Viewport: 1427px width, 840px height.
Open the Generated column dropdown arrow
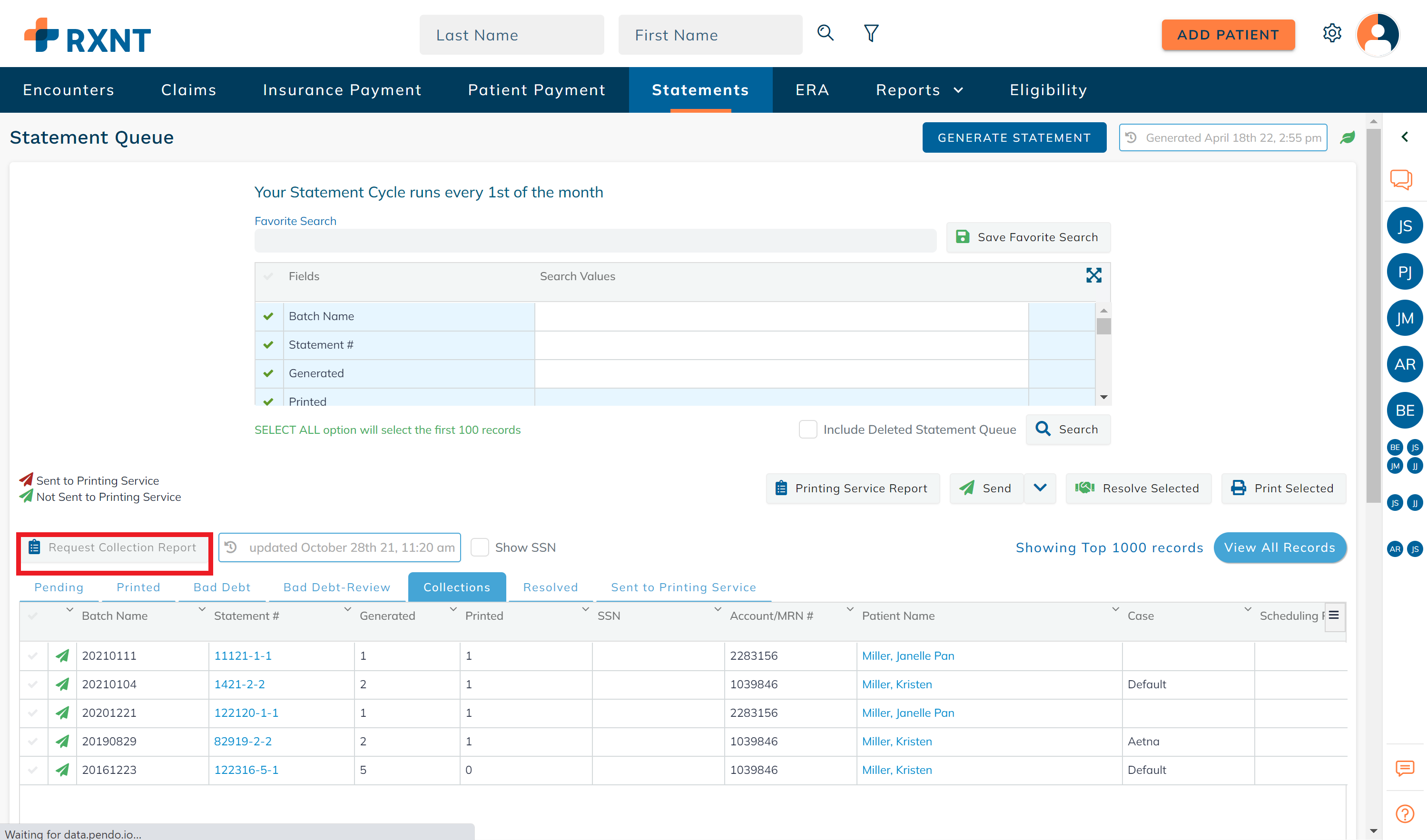[x=453, y=609]
